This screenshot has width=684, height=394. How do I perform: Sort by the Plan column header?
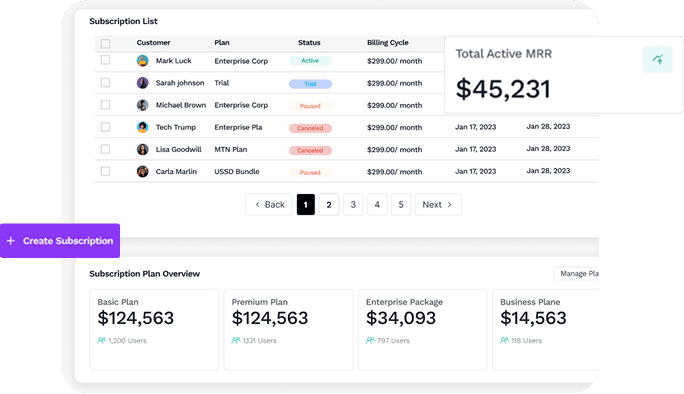[x=222, y=43]
